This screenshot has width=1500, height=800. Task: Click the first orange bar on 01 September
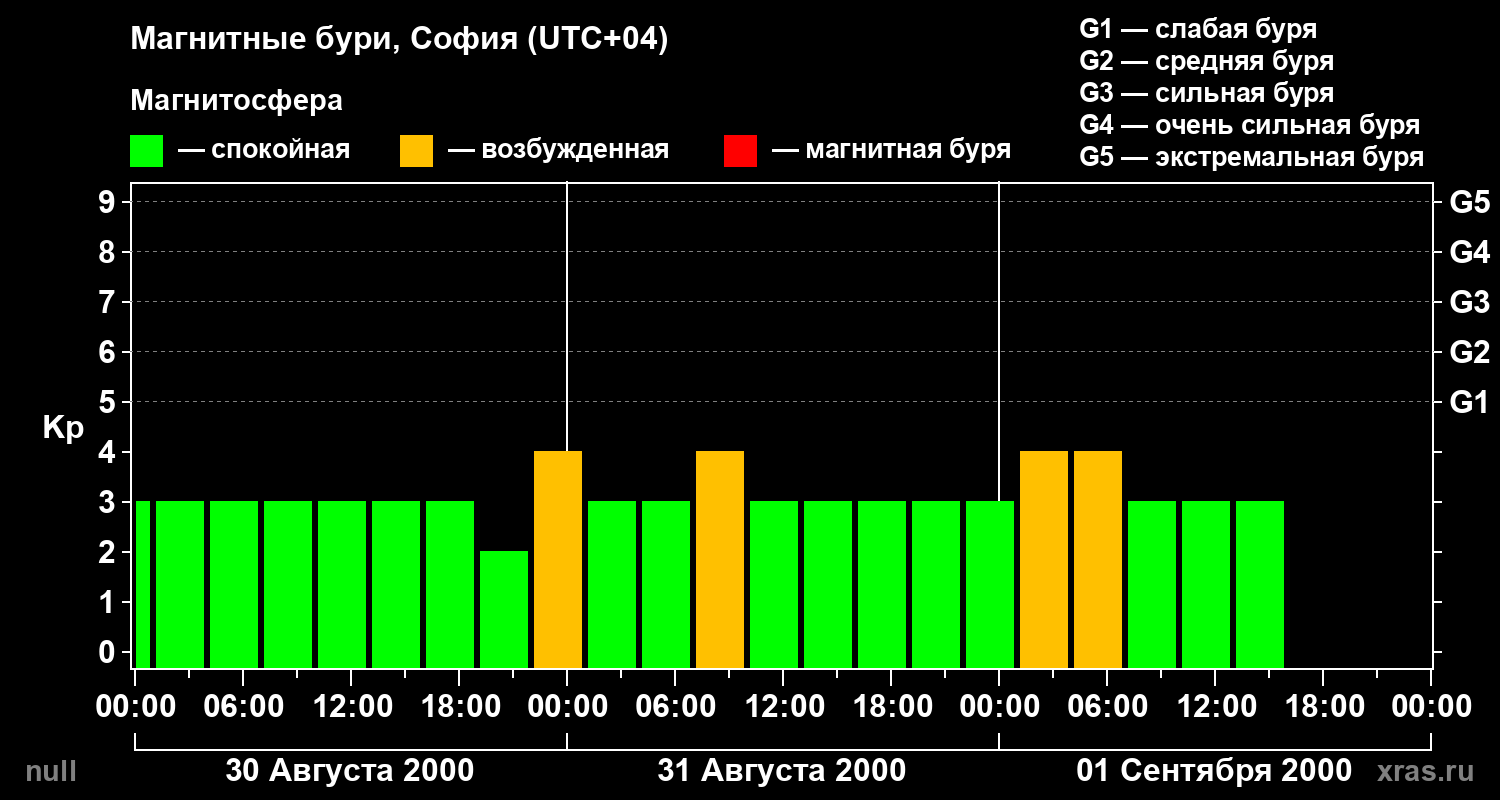[x=1044, y=559]
